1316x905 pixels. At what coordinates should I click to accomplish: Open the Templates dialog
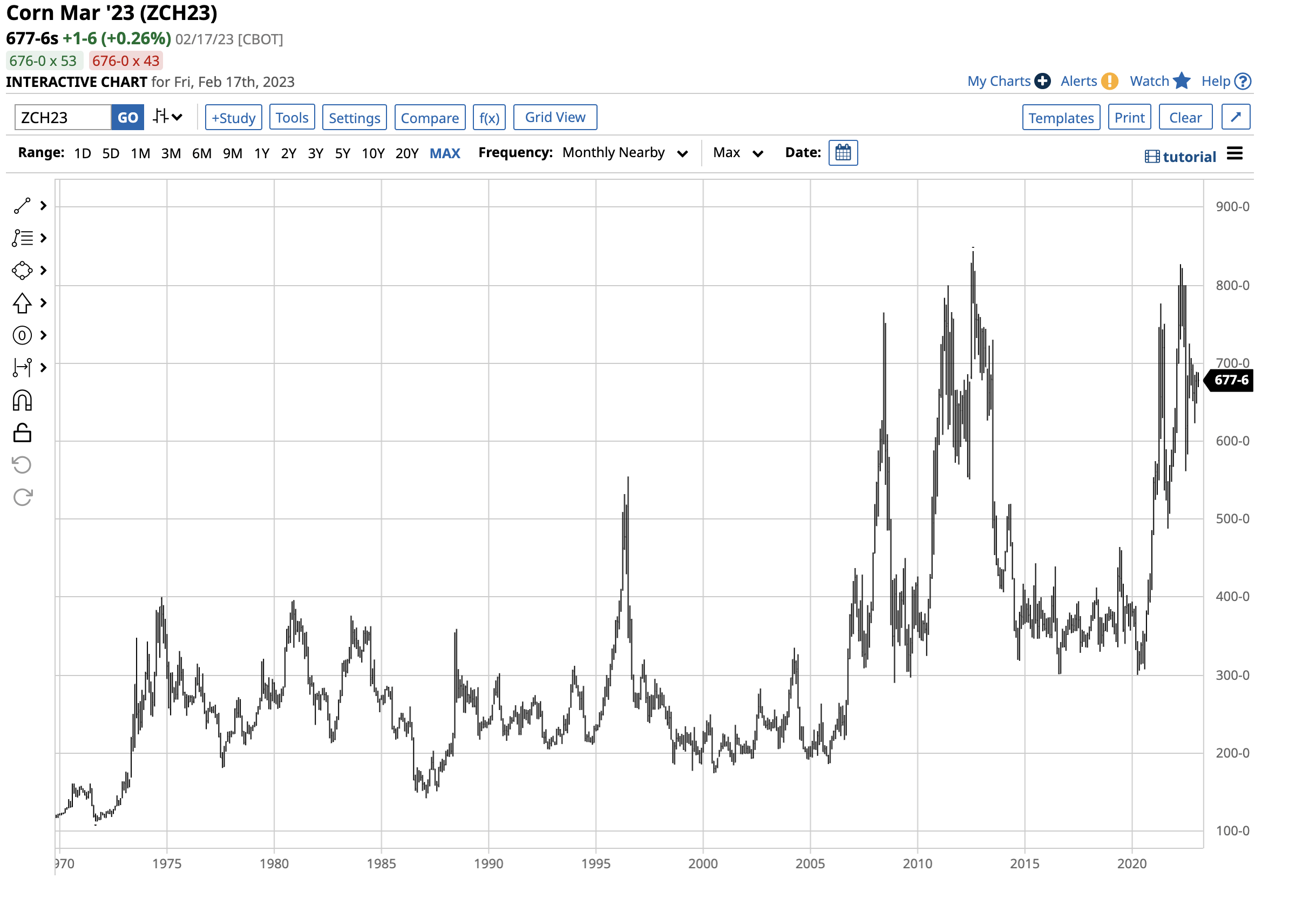(1061, 117)
